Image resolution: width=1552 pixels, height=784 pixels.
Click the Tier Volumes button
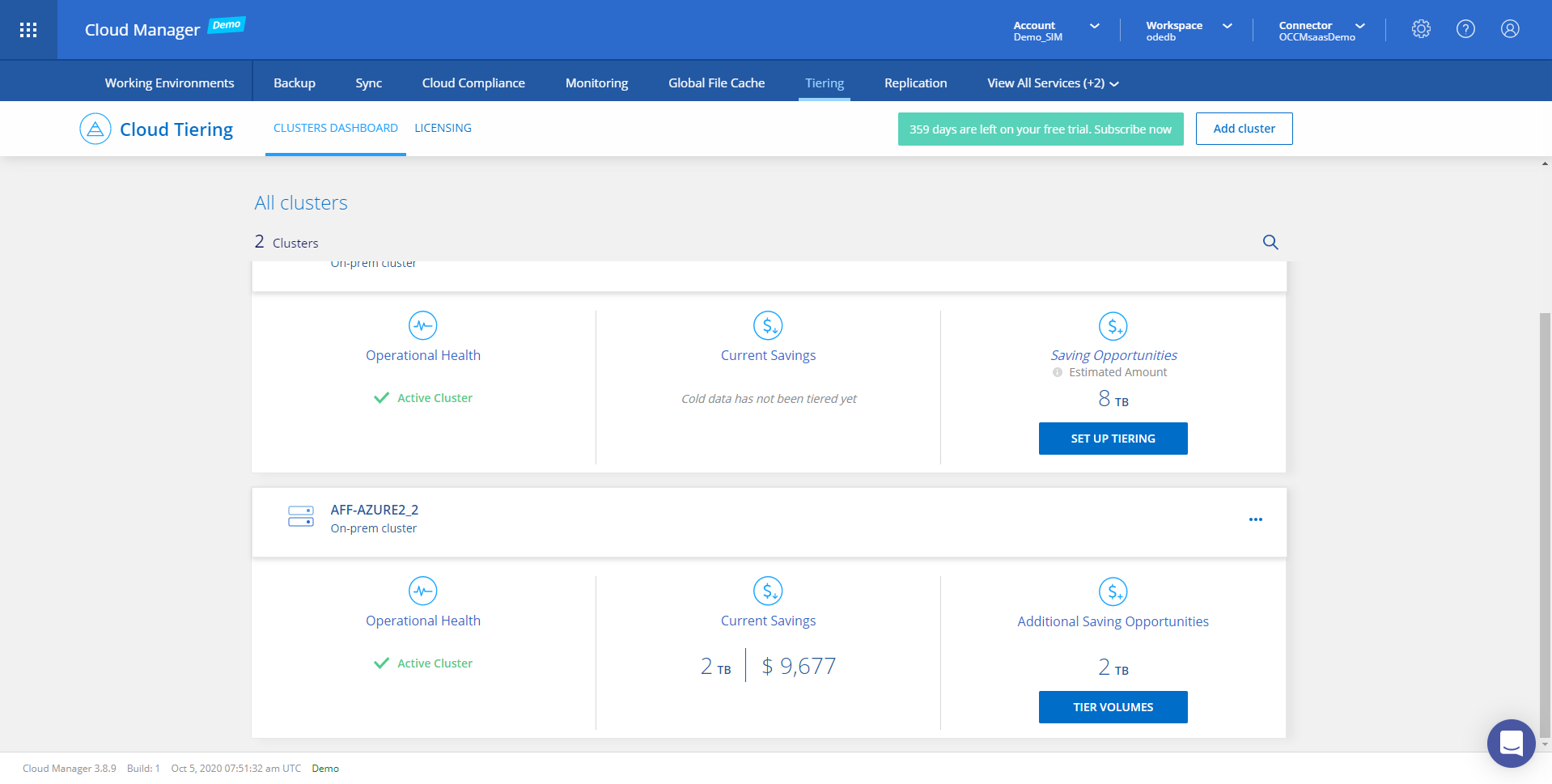tap(1113, 707)
